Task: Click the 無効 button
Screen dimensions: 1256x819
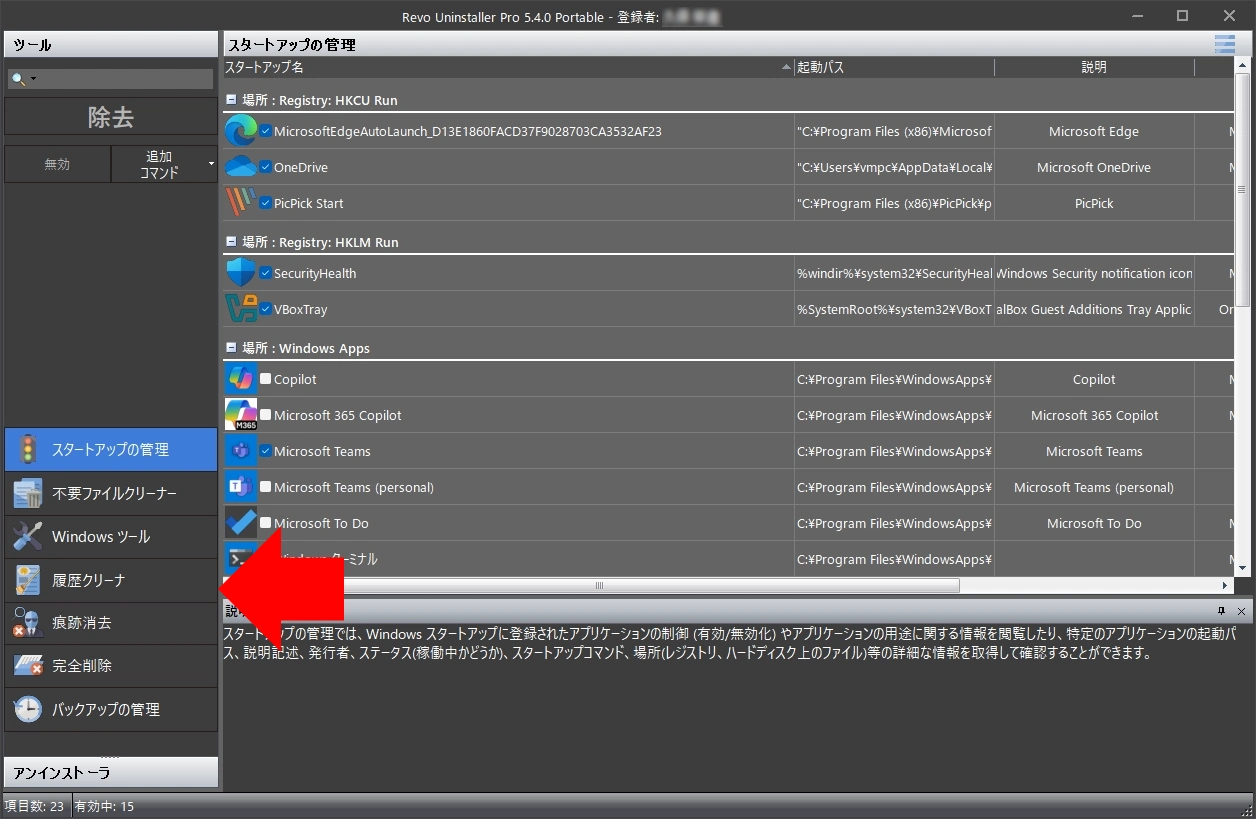Action: [57, 164]
